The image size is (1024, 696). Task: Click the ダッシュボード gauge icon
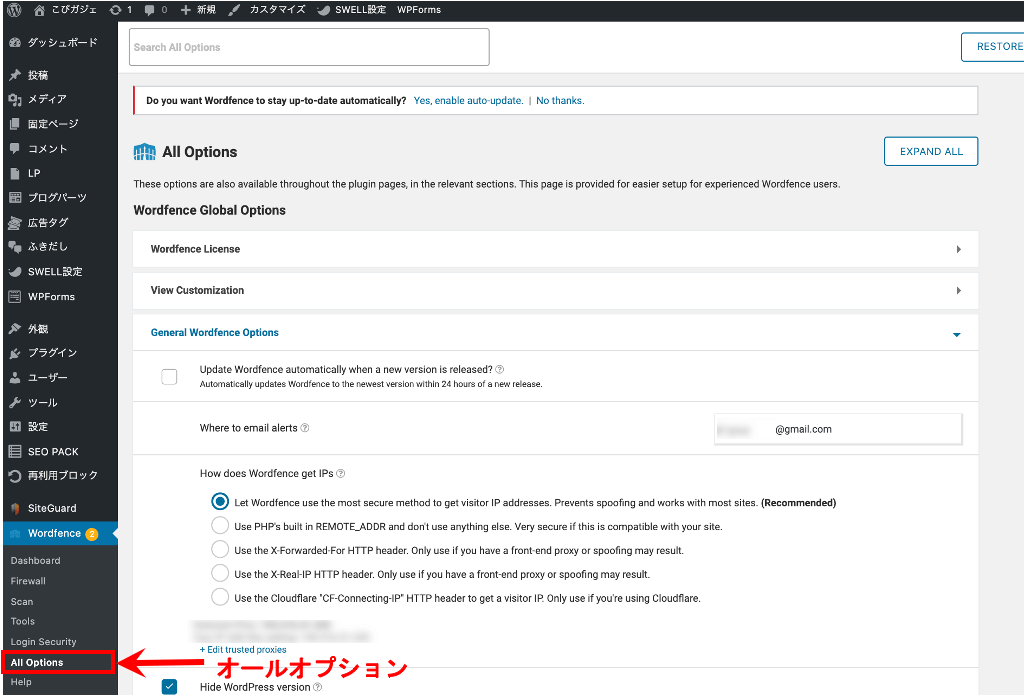15,42
